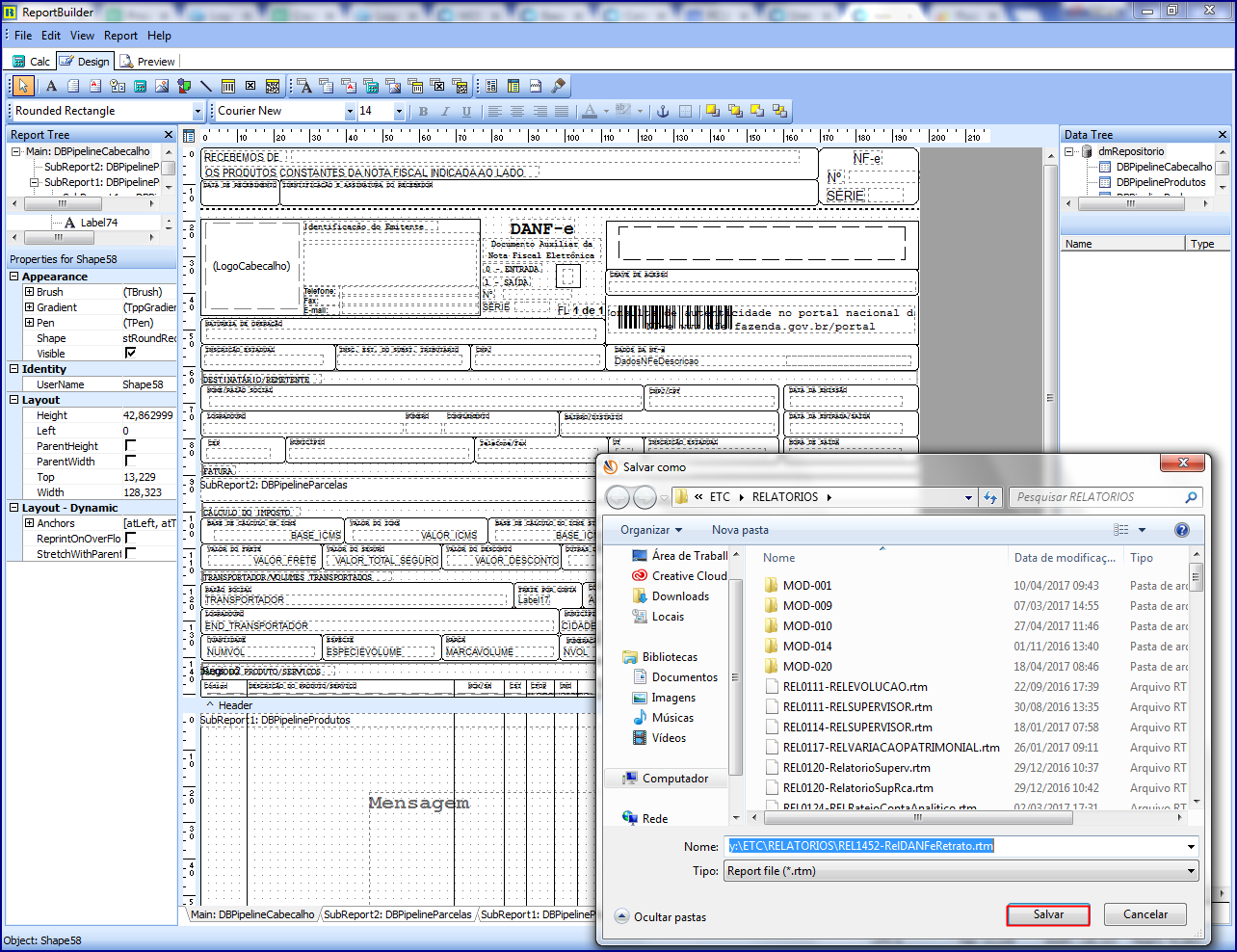Collapse the Appearance property group
The width and height of the screenshot is (1237, 952).
point(14,277)
